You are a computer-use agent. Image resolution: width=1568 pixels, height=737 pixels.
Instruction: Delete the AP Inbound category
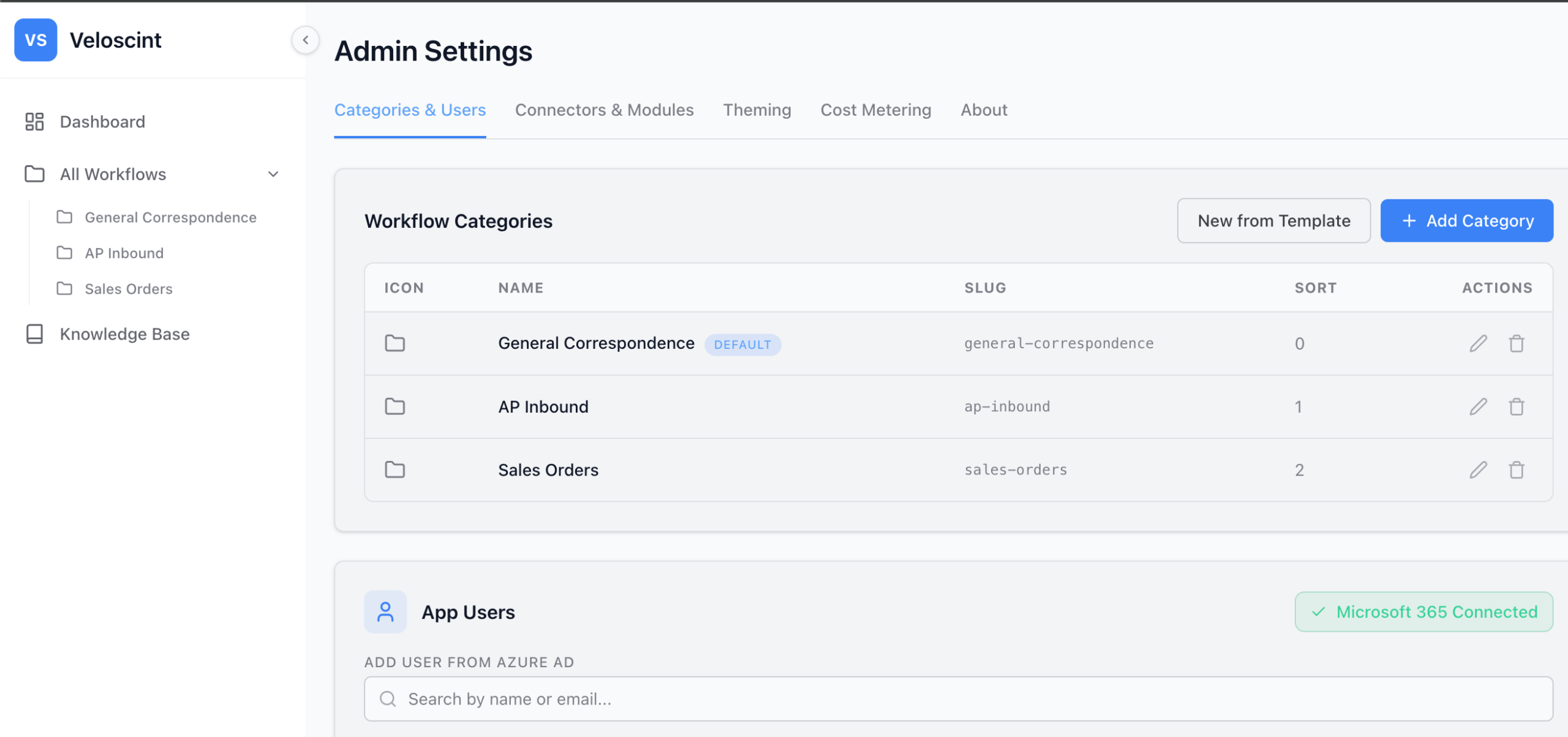pos(1517,406)
